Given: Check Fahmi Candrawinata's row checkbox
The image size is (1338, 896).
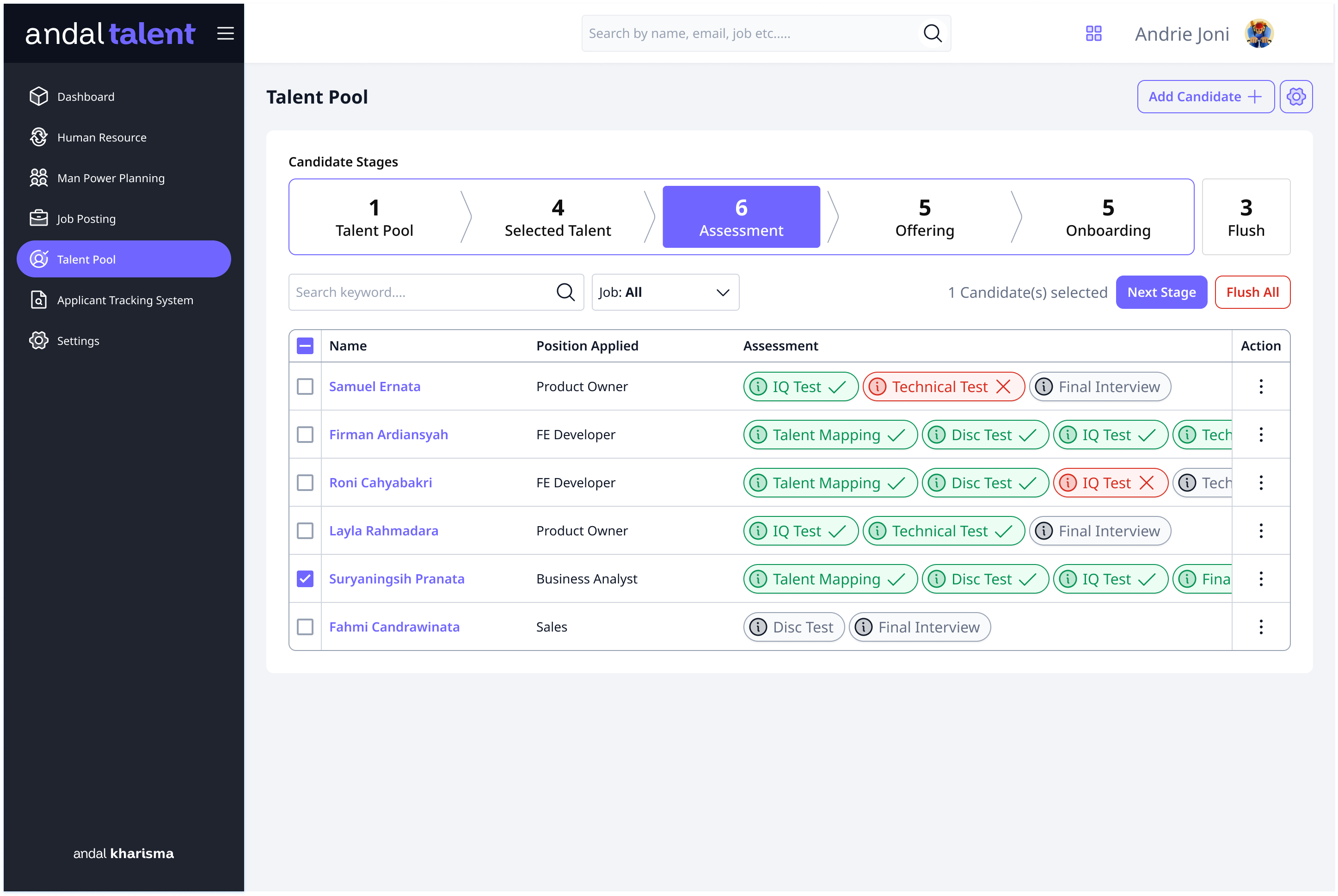Looking at the screenshot, I should click(x=305, y=626).
